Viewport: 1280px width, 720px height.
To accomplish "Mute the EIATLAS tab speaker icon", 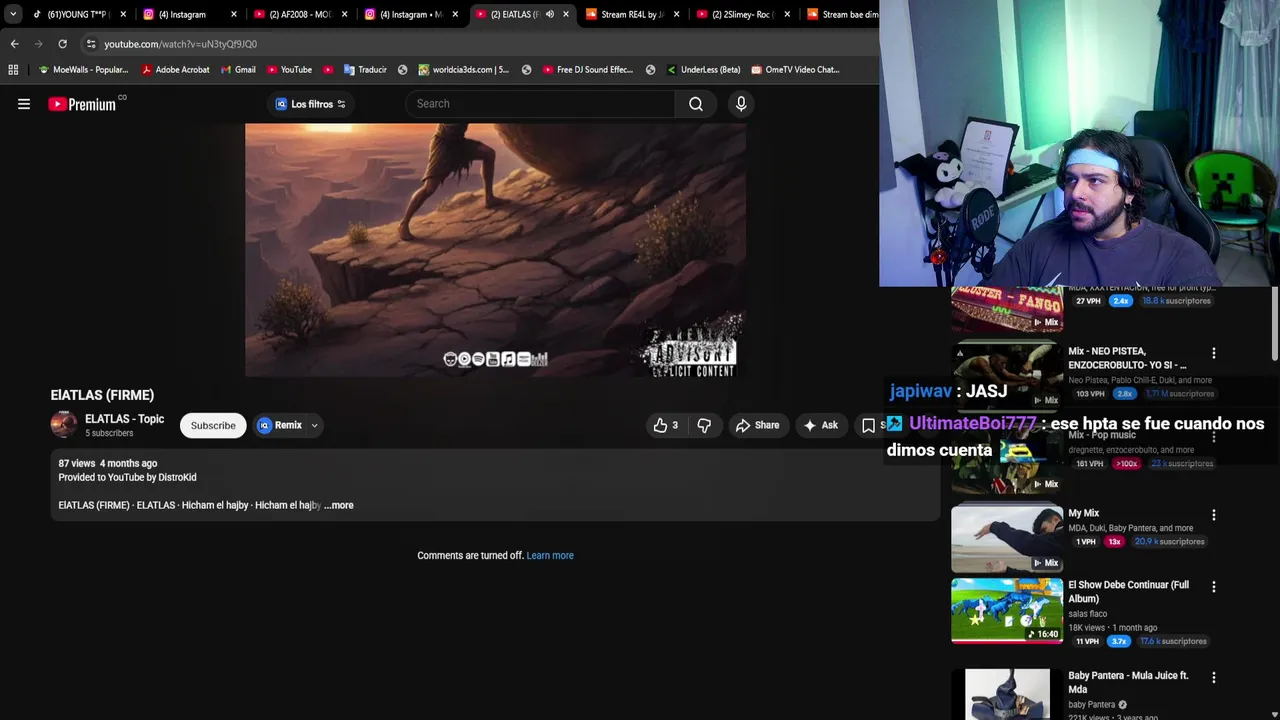I will coord(549,14).
